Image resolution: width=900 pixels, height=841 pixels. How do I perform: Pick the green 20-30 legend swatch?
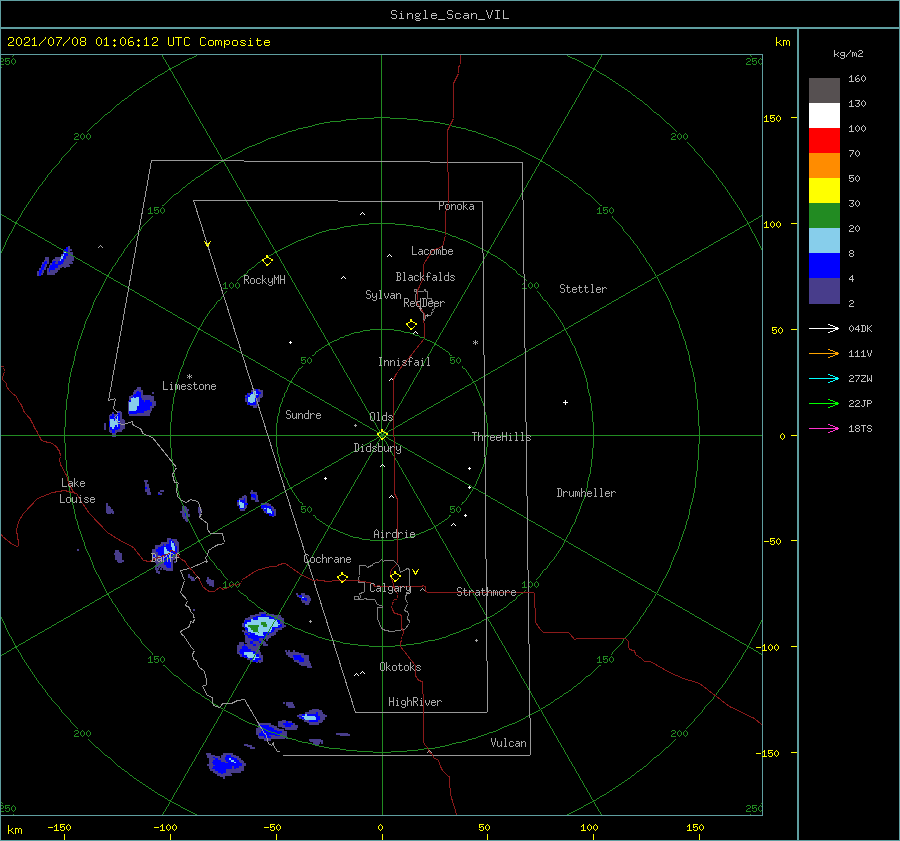(824, 215)
